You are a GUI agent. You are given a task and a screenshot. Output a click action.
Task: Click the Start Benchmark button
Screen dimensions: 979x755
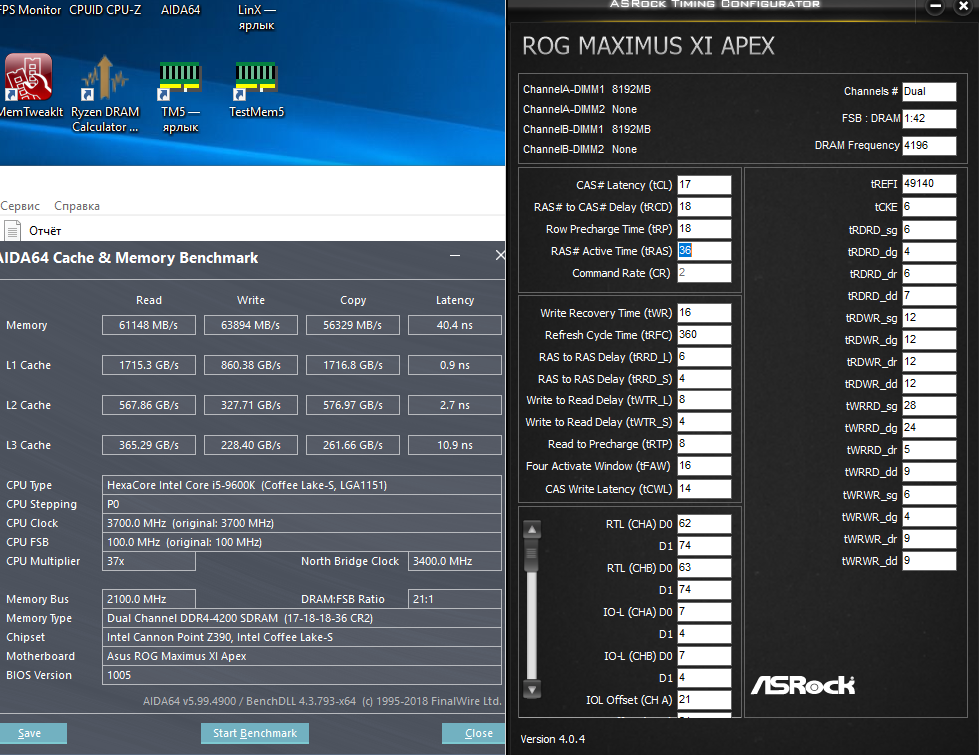point(255,733)
